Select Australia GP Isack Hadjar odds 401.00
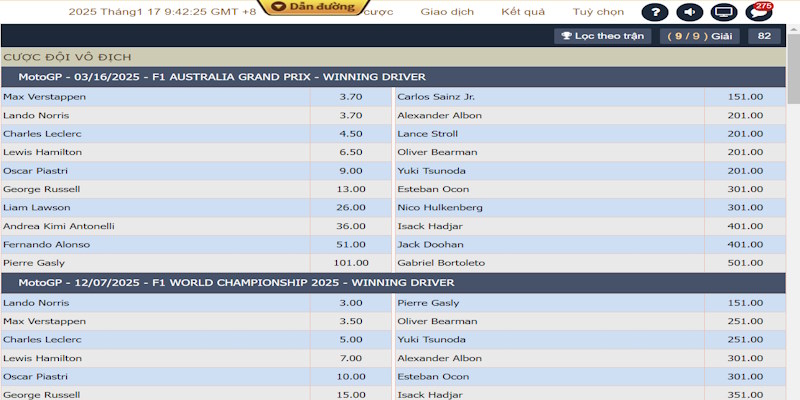 coord(745,226)
